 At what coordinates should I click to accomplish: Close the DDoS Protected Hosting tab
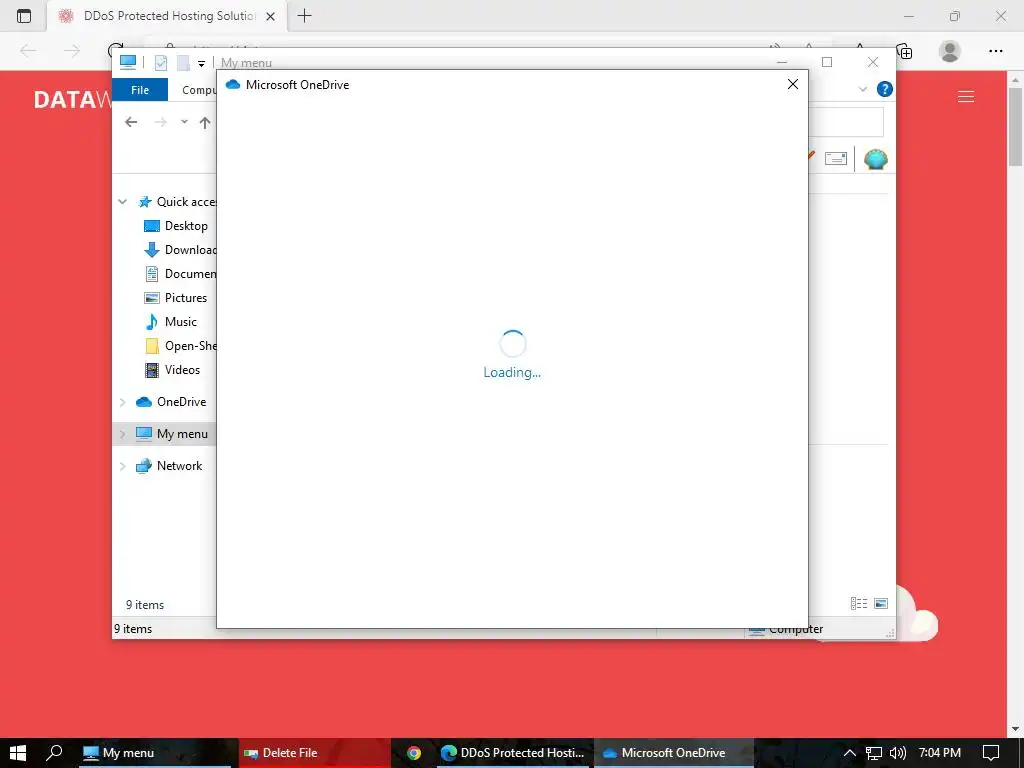tap(270, 16)
